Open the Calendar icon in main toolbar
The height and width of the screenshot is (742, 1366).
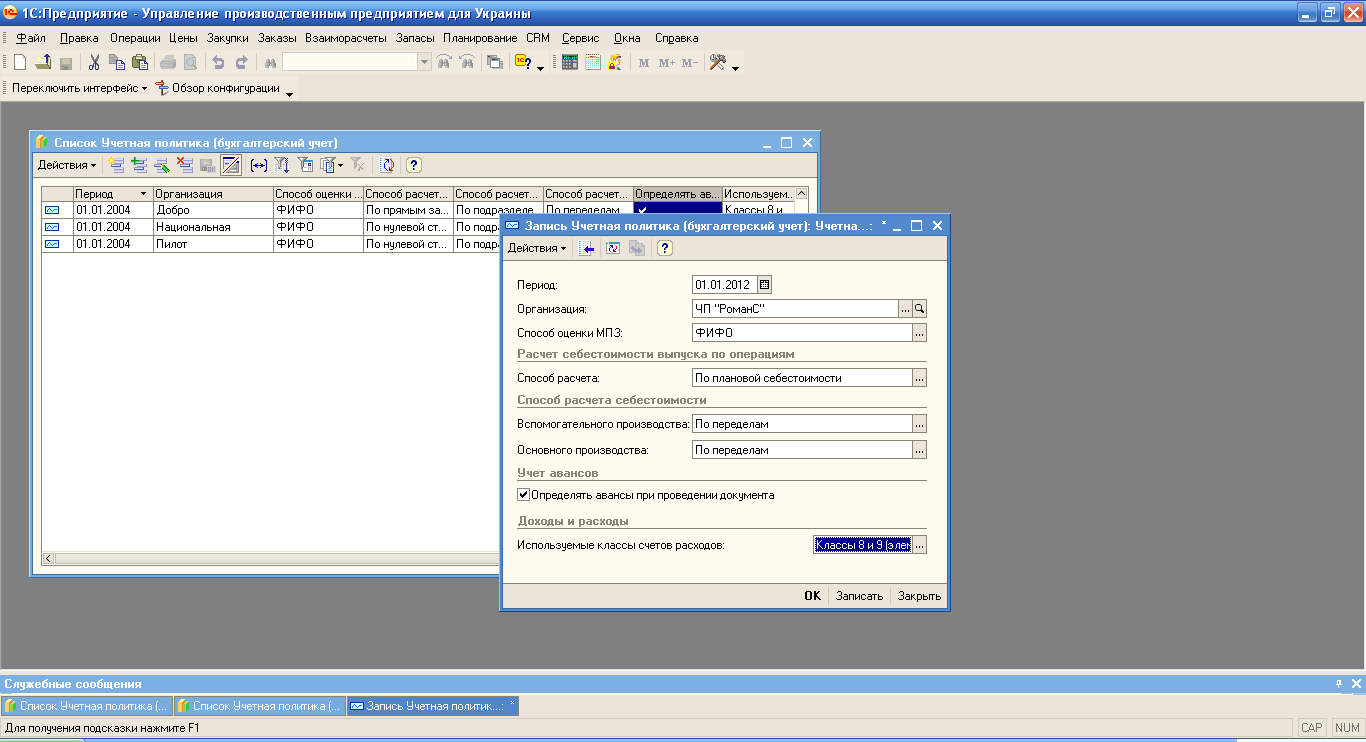click(x=593, y=62)
